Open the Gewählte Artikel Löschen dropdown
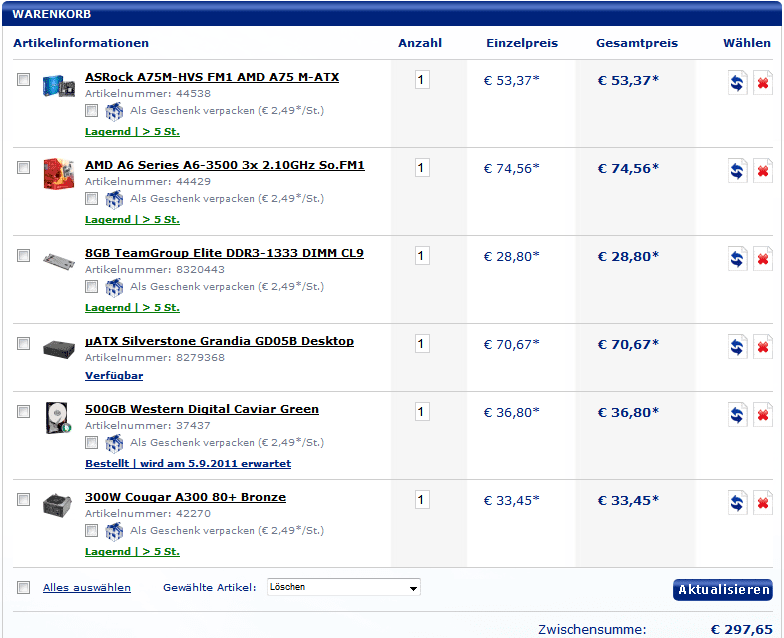The image size is (784, 638). (343, 587)
